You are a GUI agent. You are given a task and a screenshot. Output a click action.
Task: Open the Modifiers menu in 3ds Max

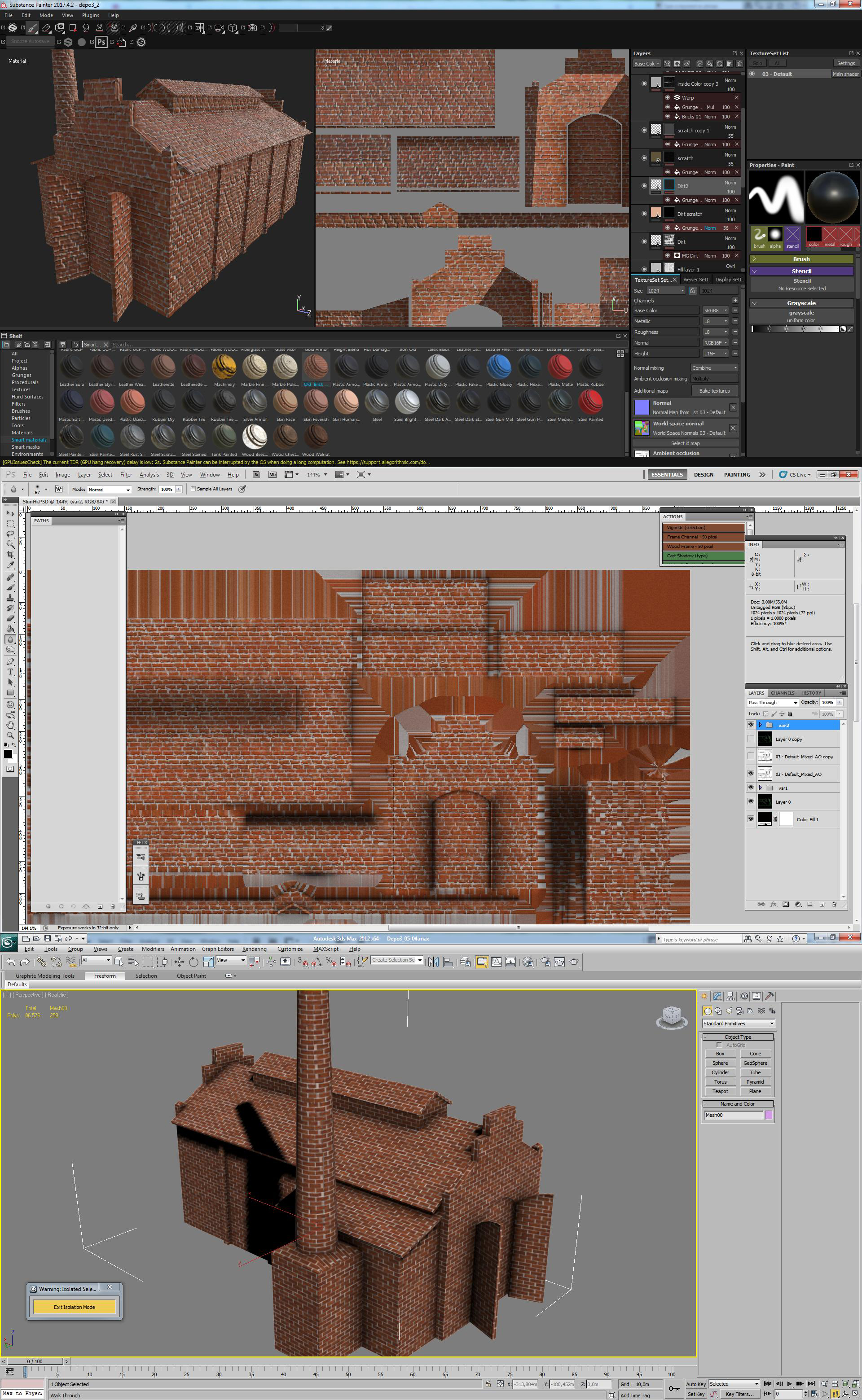153,949
